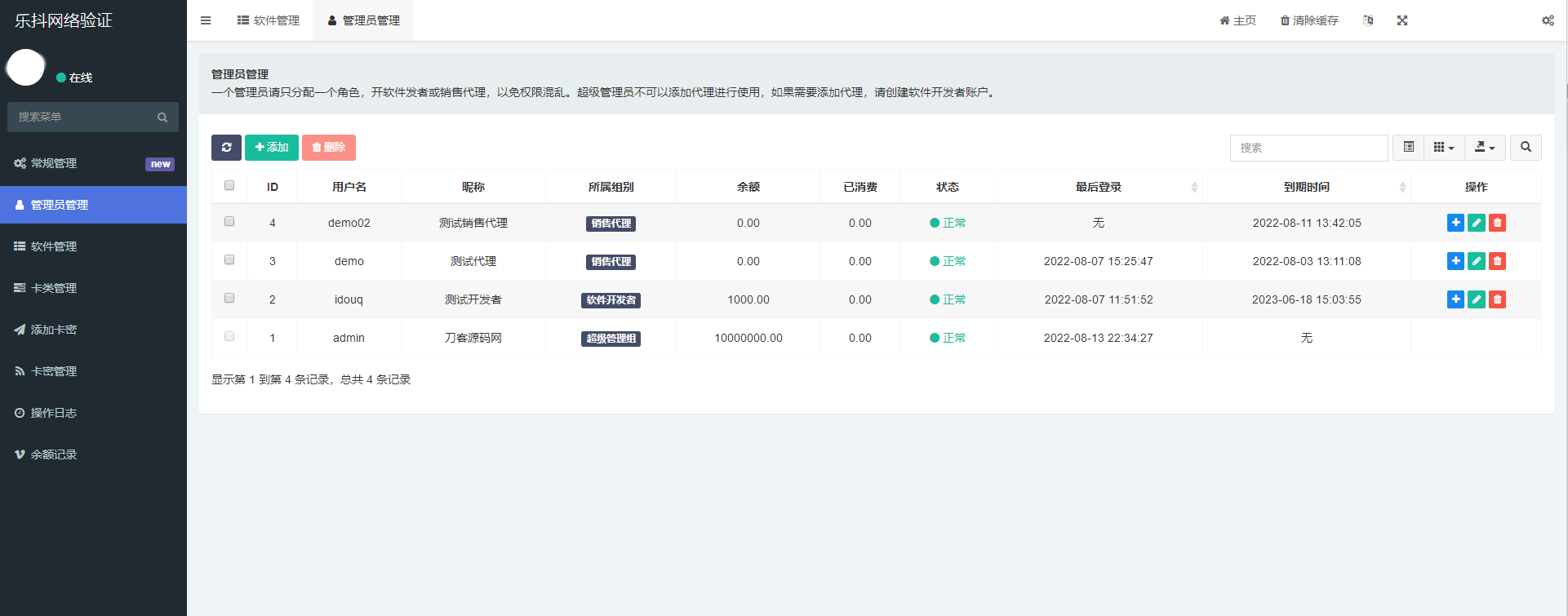The height and width of the screenshot is (616, 1568).
Task: Focus the table 搜索 input field
Action: pos(1308,148)
